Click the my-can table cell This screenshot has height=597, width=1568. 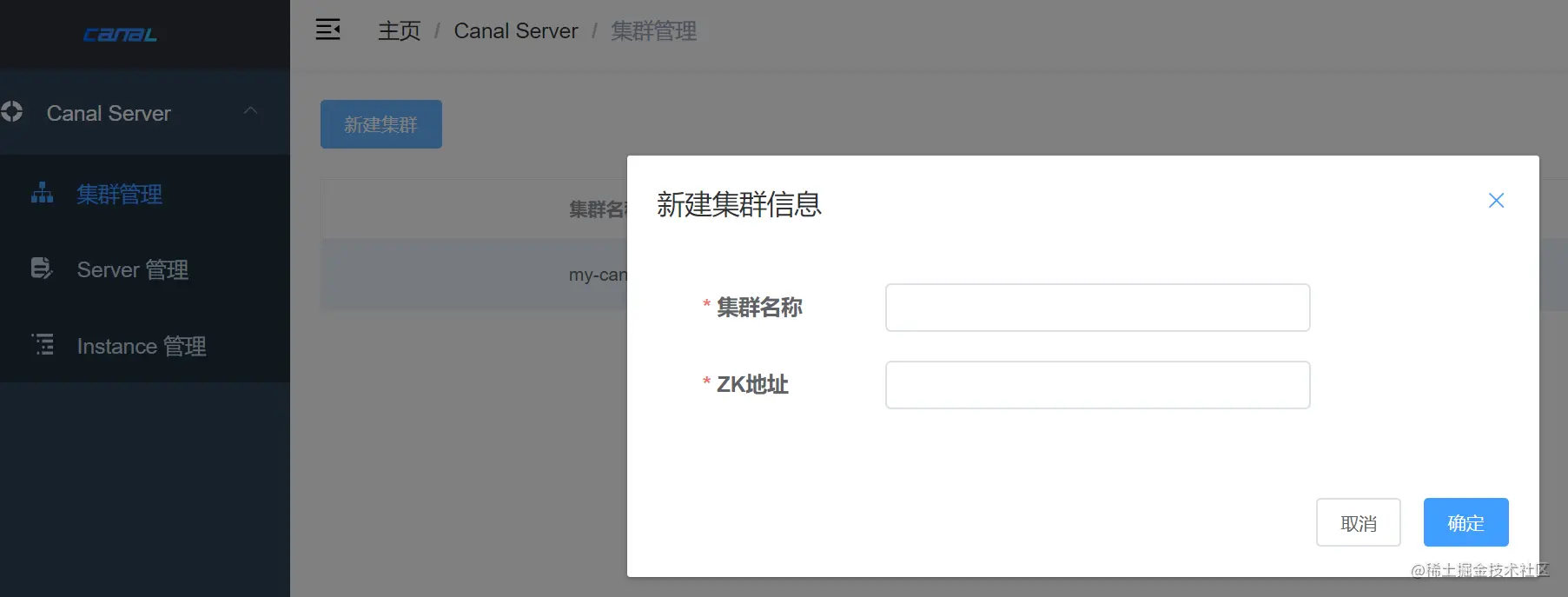pyautogui.click(x=598, y=275)
